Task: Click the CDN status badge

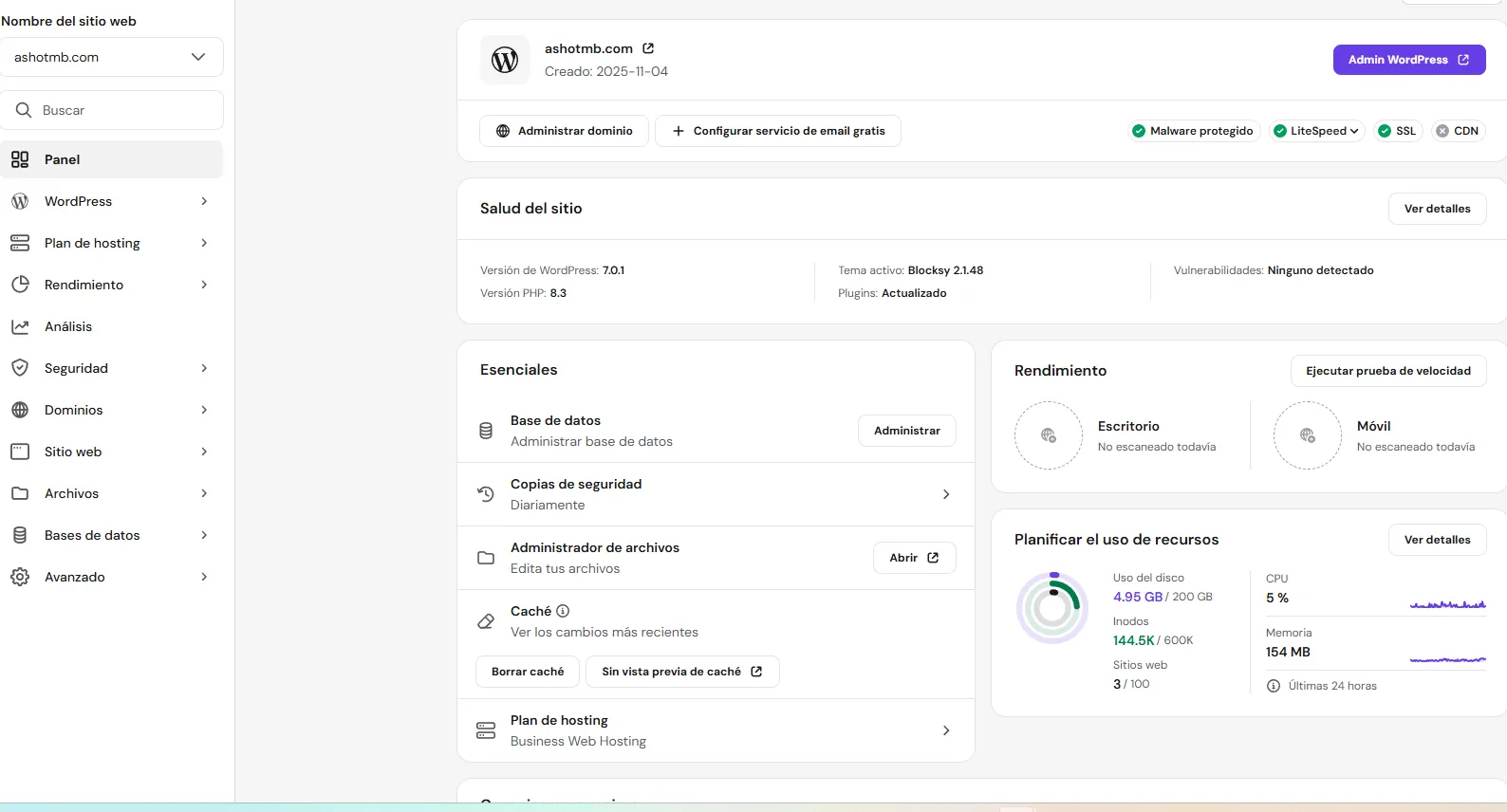Action: (1457, 131)
